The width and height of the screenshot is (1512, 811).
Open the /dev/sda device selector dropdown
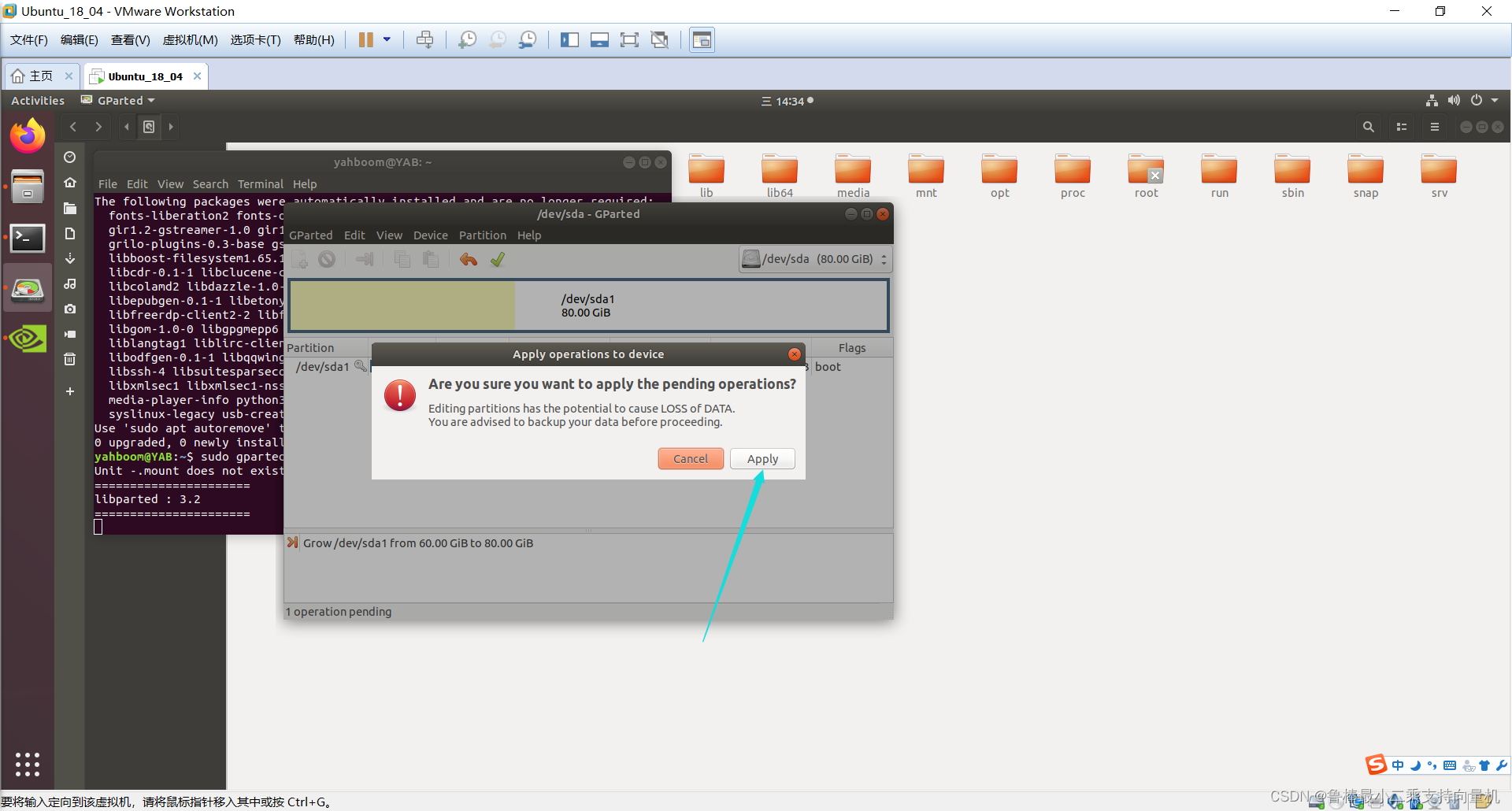coord(815,259)
